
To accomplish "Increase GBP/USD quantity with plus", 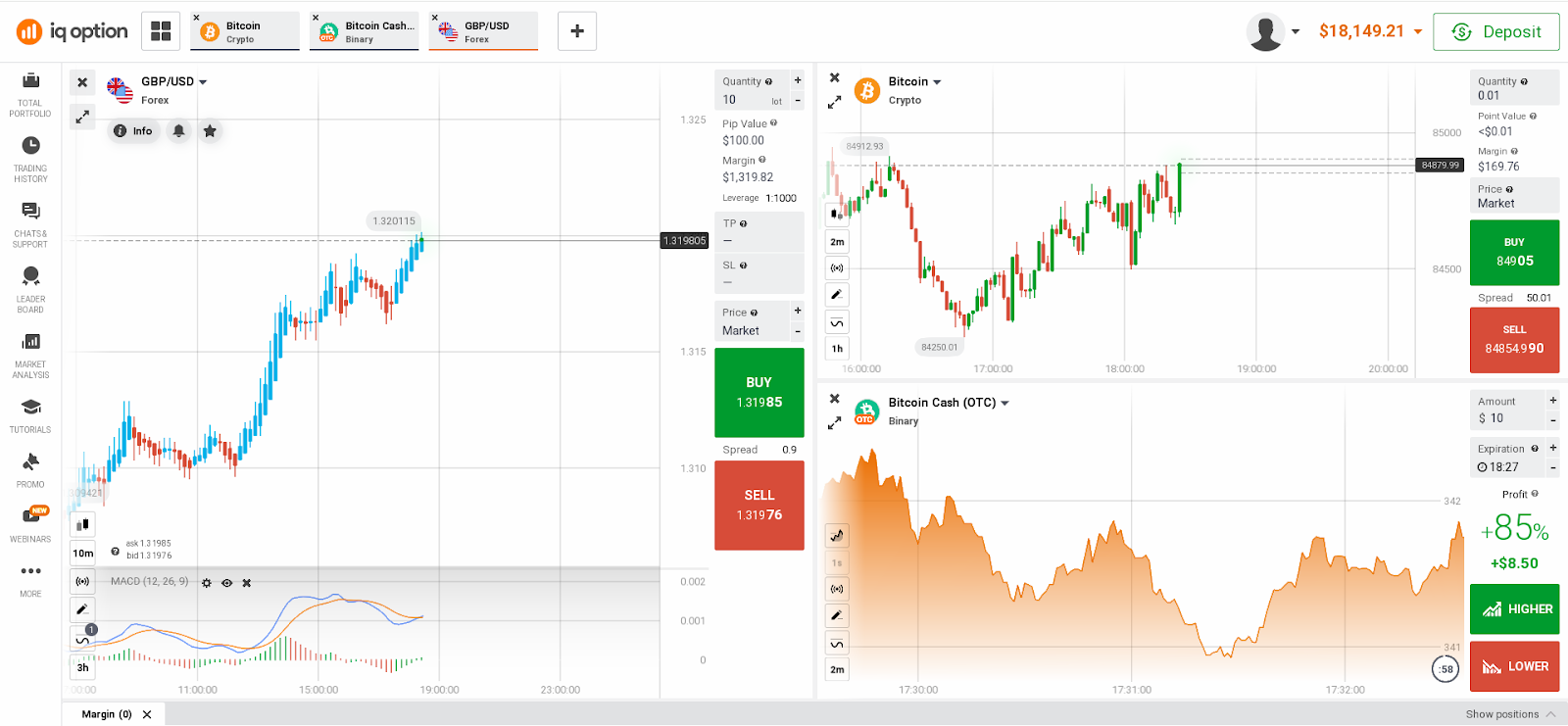I will coord(798,80).
